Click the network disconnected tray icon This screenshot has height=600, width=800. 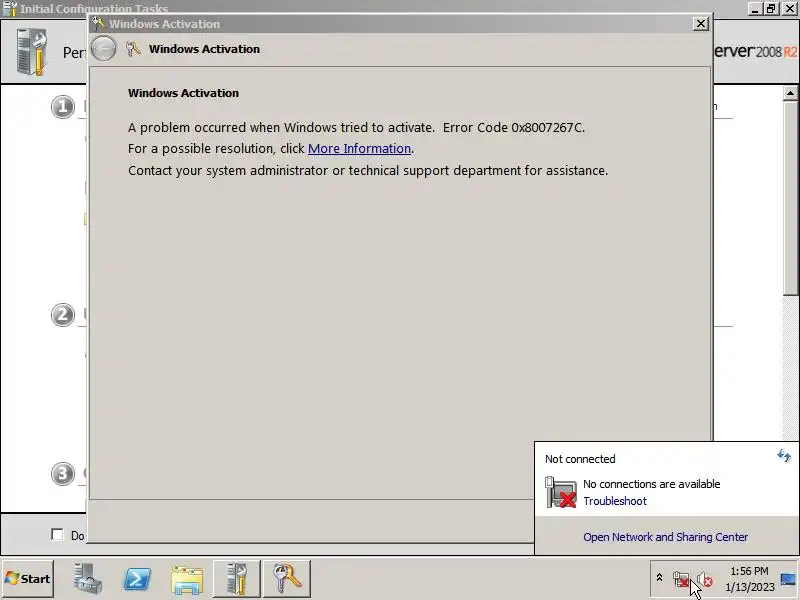point(681,580)
